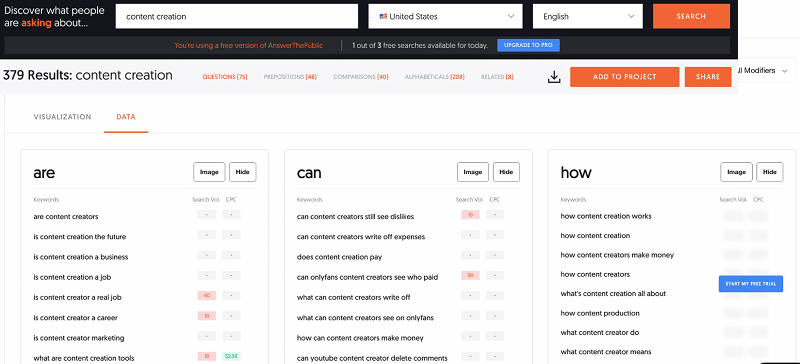Image resolution: width=800 pixels, height=364 pixels.
Task: Select the RELATED (8) tab
Action: coord(497,77)
